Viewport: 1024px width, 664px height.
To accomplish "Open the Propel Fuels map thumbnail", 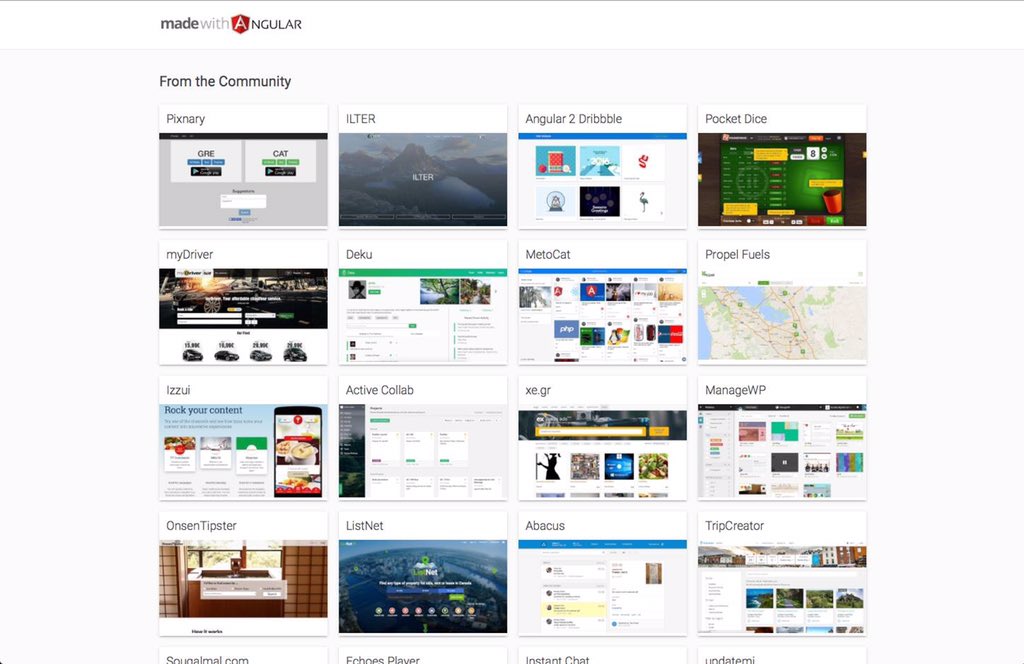I will point(782,315).
